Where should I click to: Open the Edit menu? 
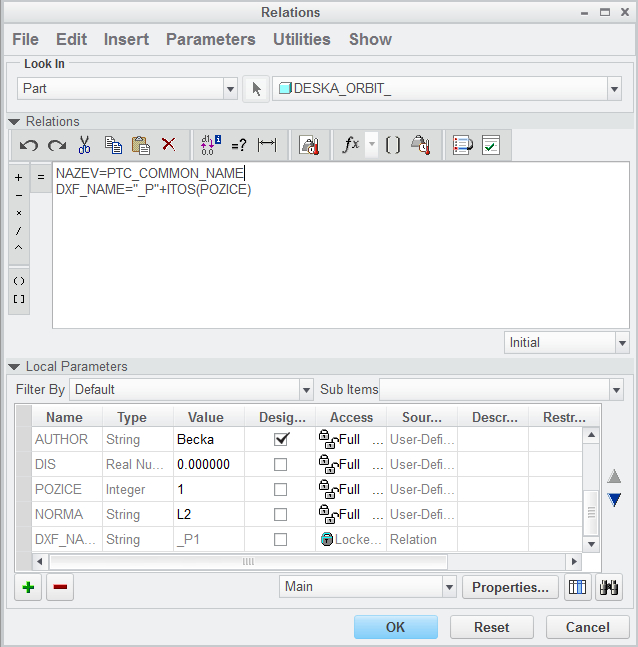click(71, 40)
